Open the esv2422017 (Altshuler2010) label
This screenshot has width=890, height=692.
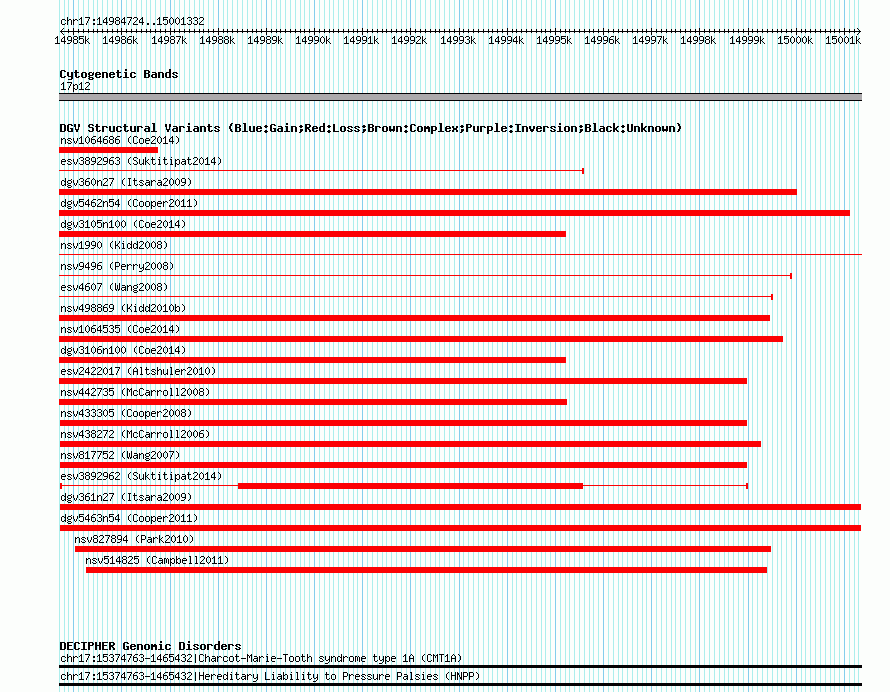pyautogui.click(x=138, y=371)
